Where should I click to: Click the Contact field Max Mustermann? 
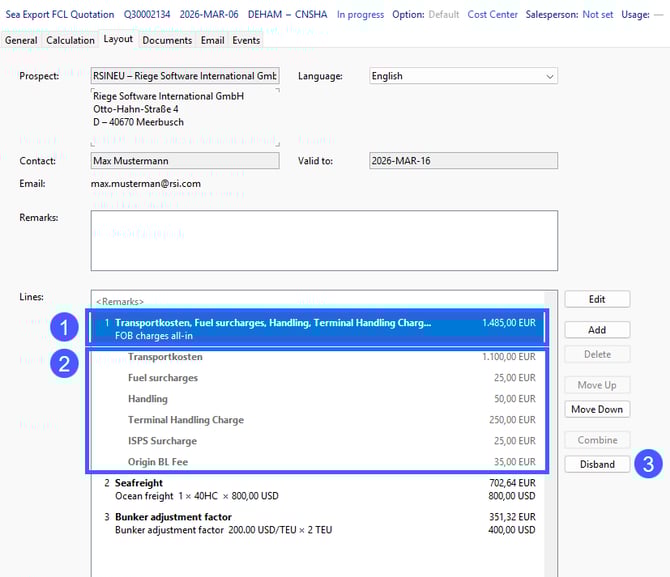click(184, 160)
